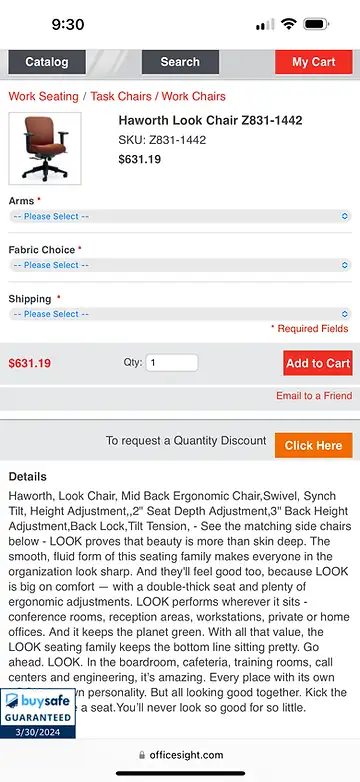Viewport: 360px width, 782px height.
Task: Open the buySAFE Guaranteed badge
Action: pos(37,714)
